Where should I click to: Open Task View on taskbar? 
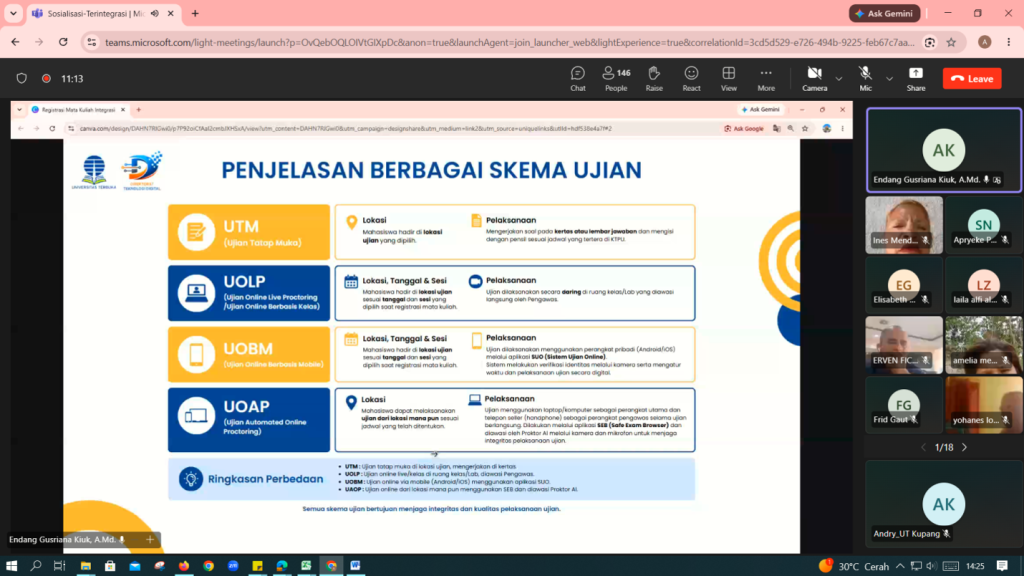(x=59, y=566)
